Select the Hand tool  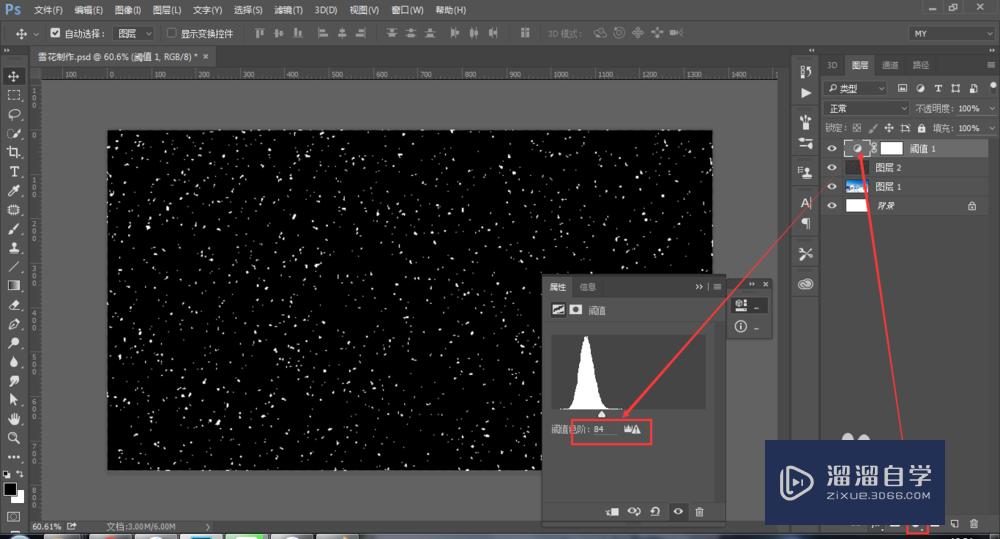click(x=13, y=419)
